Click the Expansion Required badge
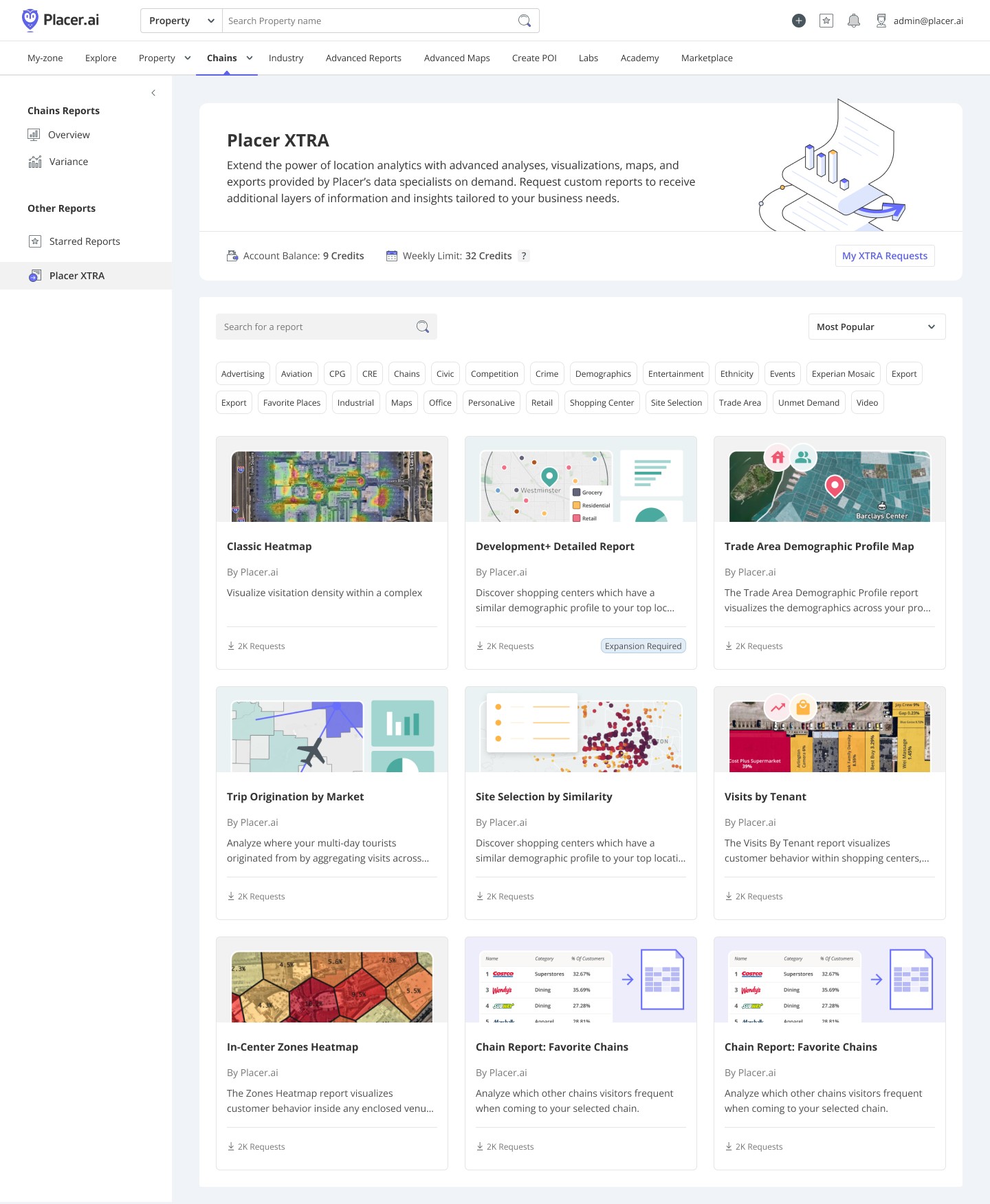This screenshot has height=1204, width=990. coord(643,646)
